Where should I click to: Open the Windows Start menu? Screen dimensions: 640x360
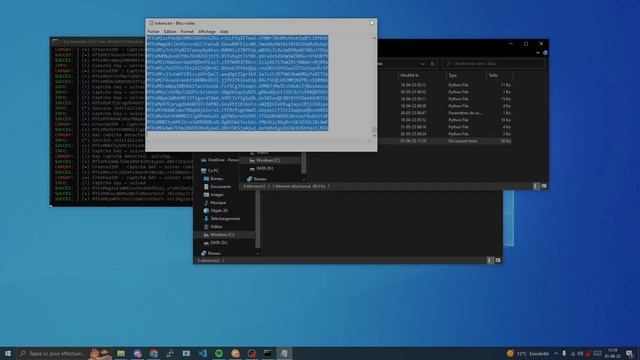pyautogui.click(x=8, y=353)
